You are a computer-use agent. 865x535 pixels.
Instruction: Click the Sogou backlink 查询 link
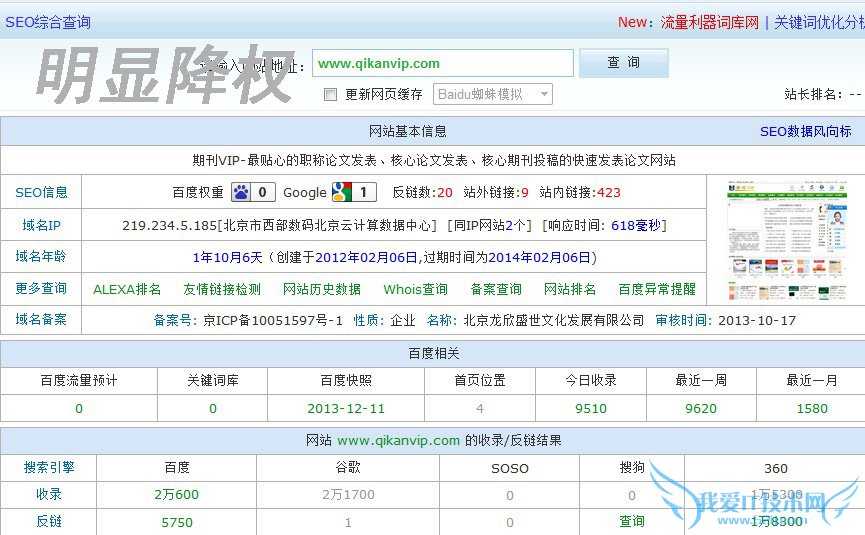[x=632, y=521]
